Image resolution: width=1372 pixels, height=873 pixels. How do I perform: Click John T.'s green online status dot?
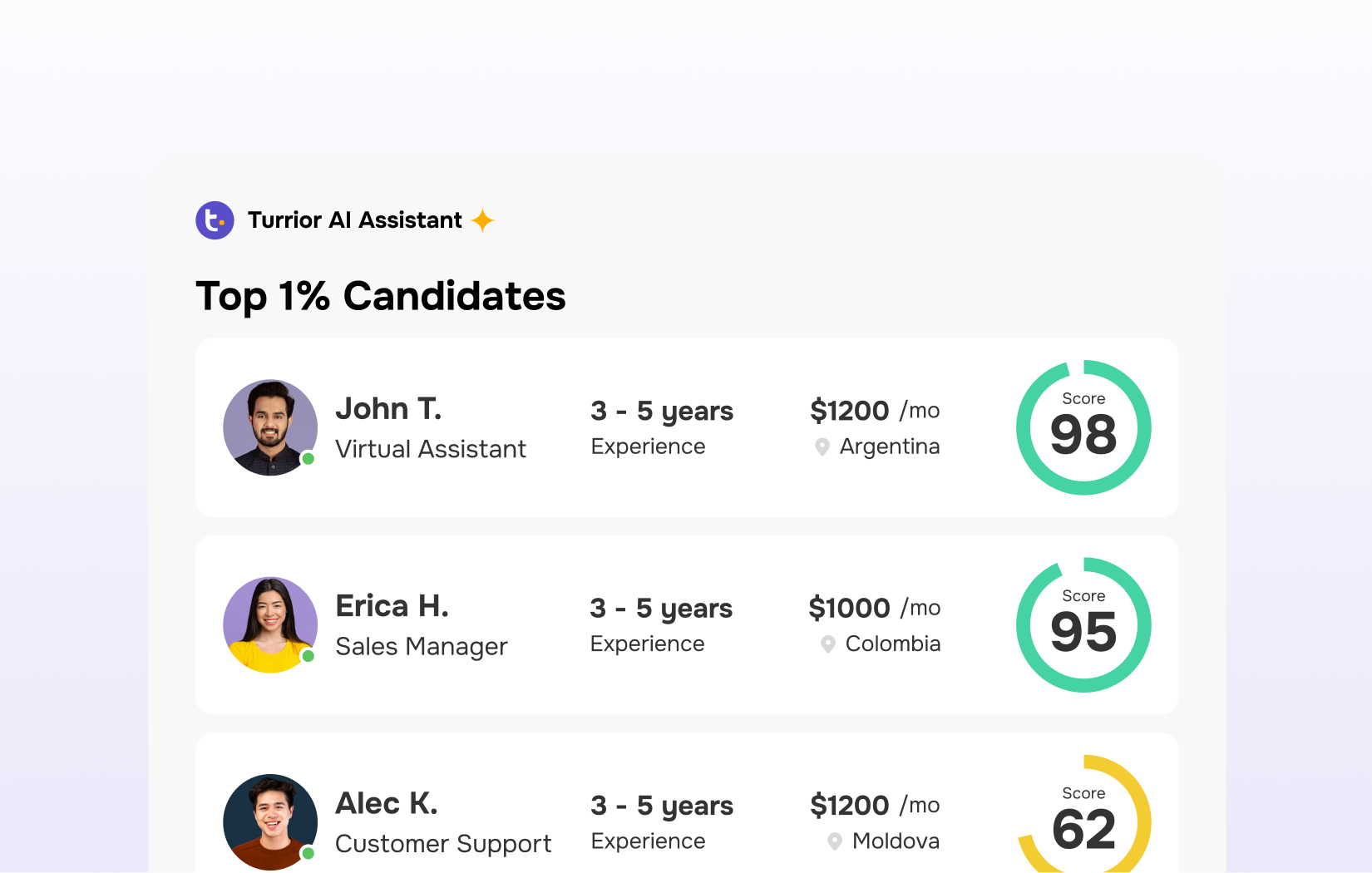[x=308, y=459]
